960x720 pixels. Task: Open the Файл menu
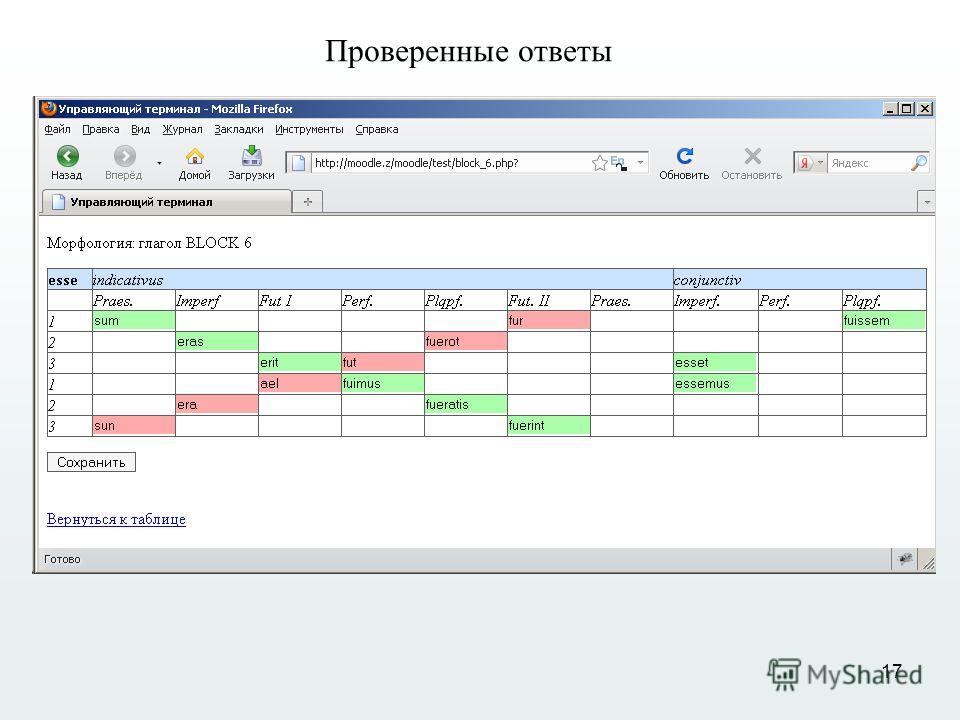57,129
